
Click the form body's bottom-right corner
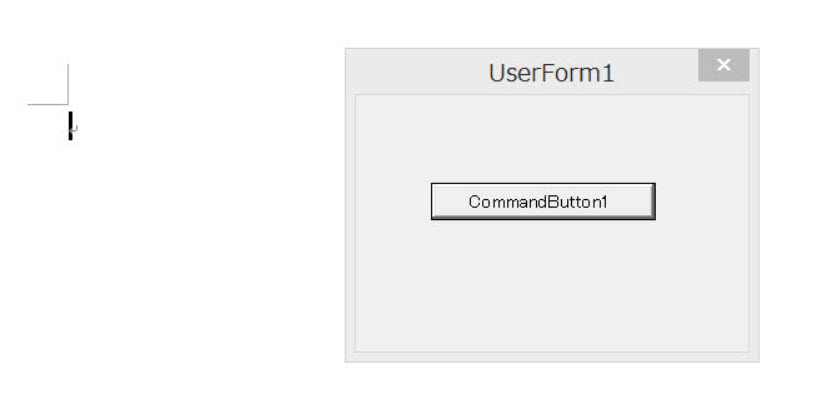[746, 349]
